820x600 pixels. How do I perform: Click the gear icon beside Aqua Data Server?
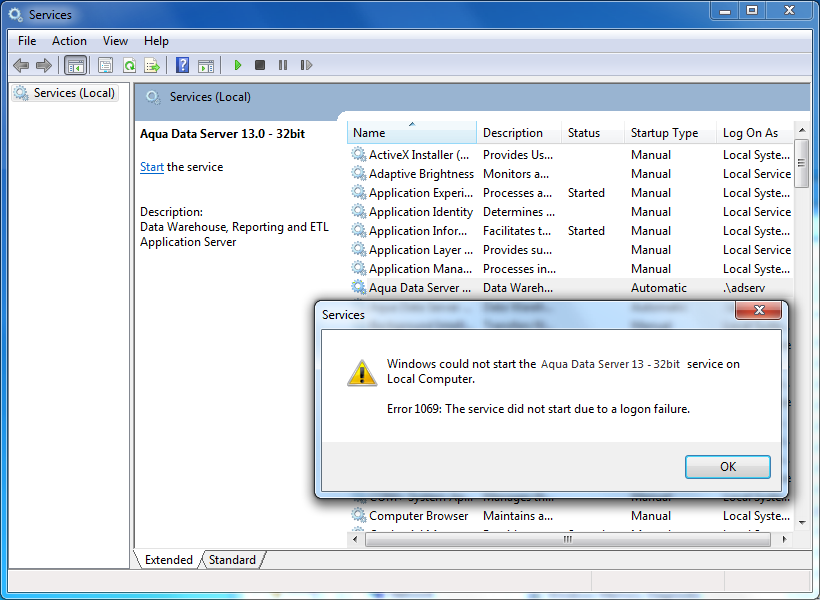tap(358, 287)
